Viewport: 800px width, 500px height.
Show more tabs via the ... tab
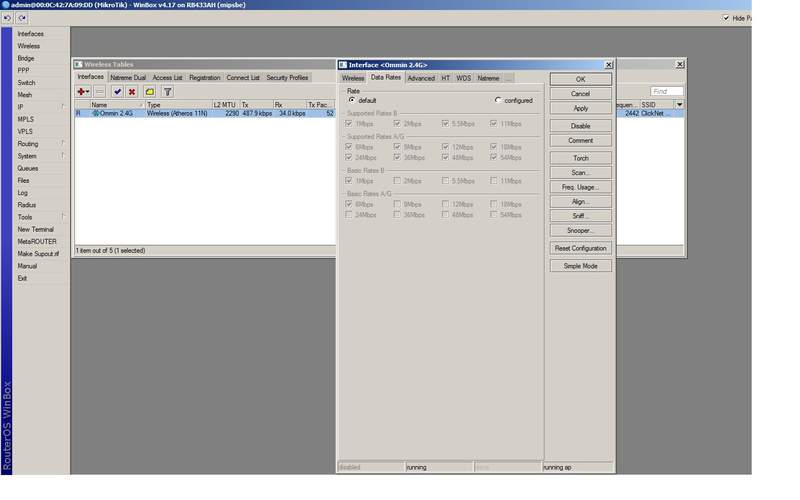coord(509,78)
